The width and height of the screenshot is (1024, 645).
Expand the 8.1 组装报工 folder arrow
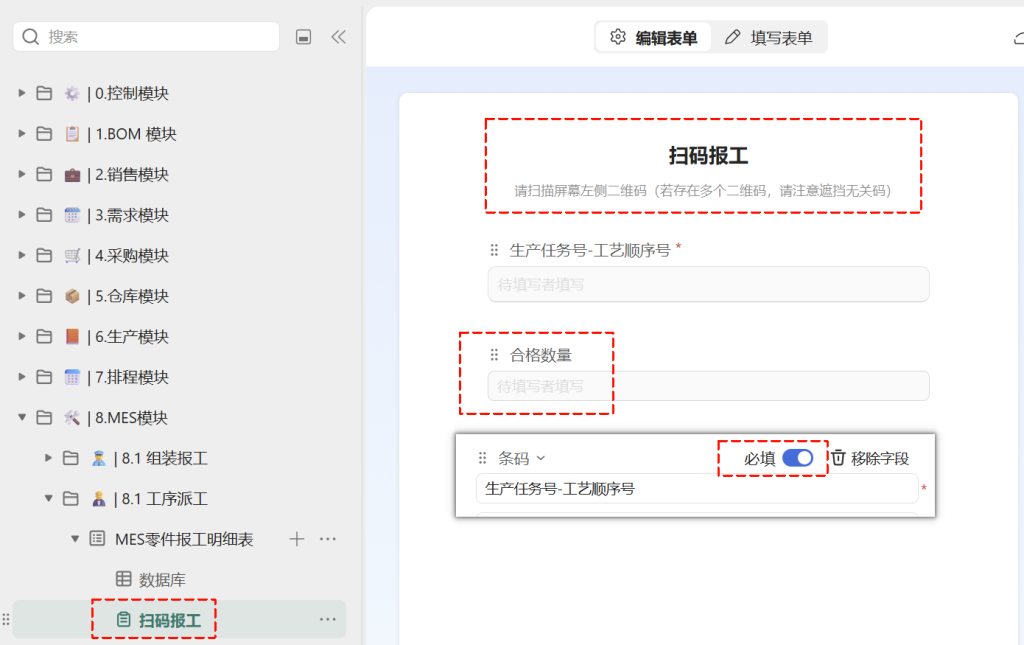(x=48, y=458)
